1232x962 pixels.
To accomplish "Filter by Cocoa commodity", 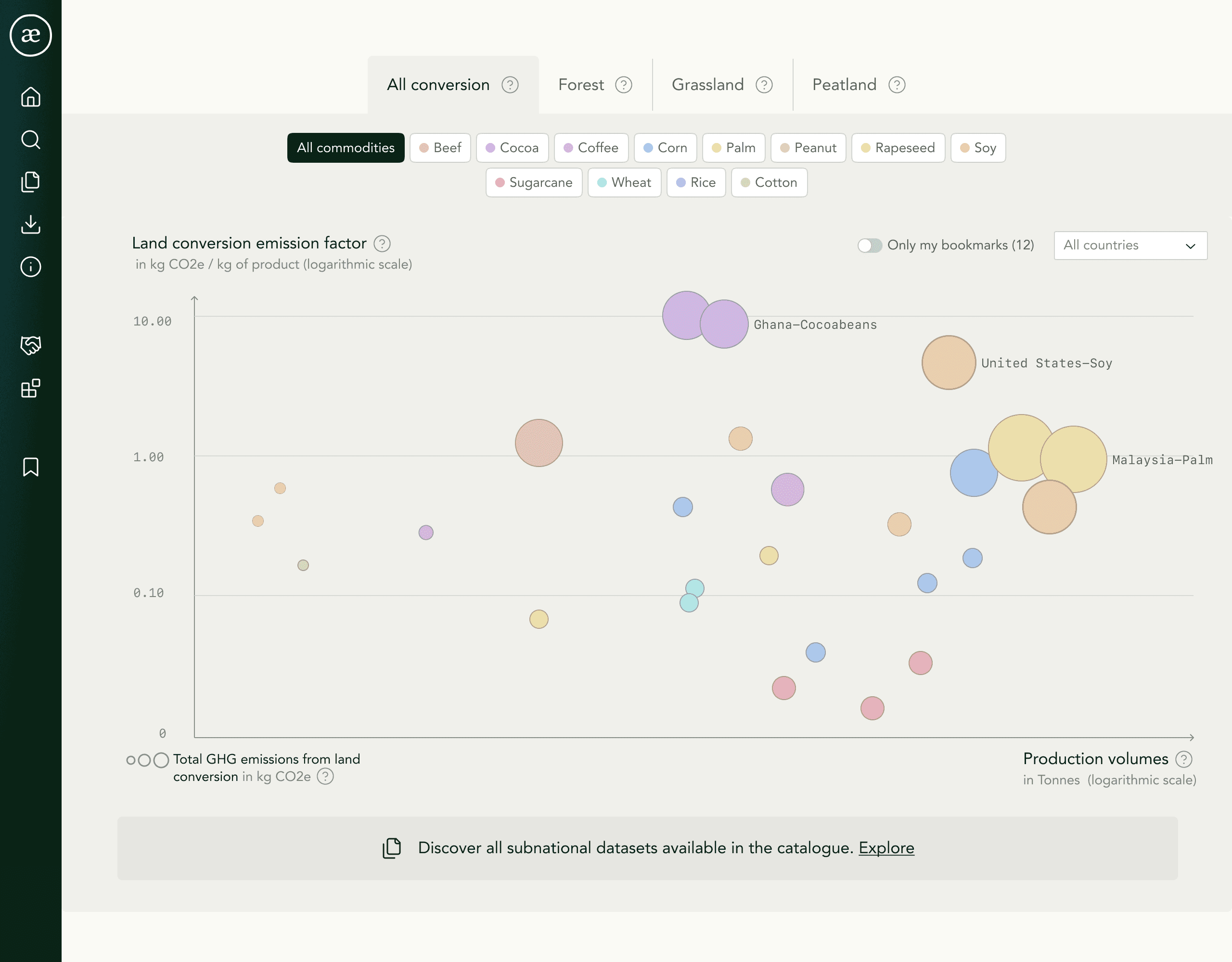I will click(x=512, y=148).
